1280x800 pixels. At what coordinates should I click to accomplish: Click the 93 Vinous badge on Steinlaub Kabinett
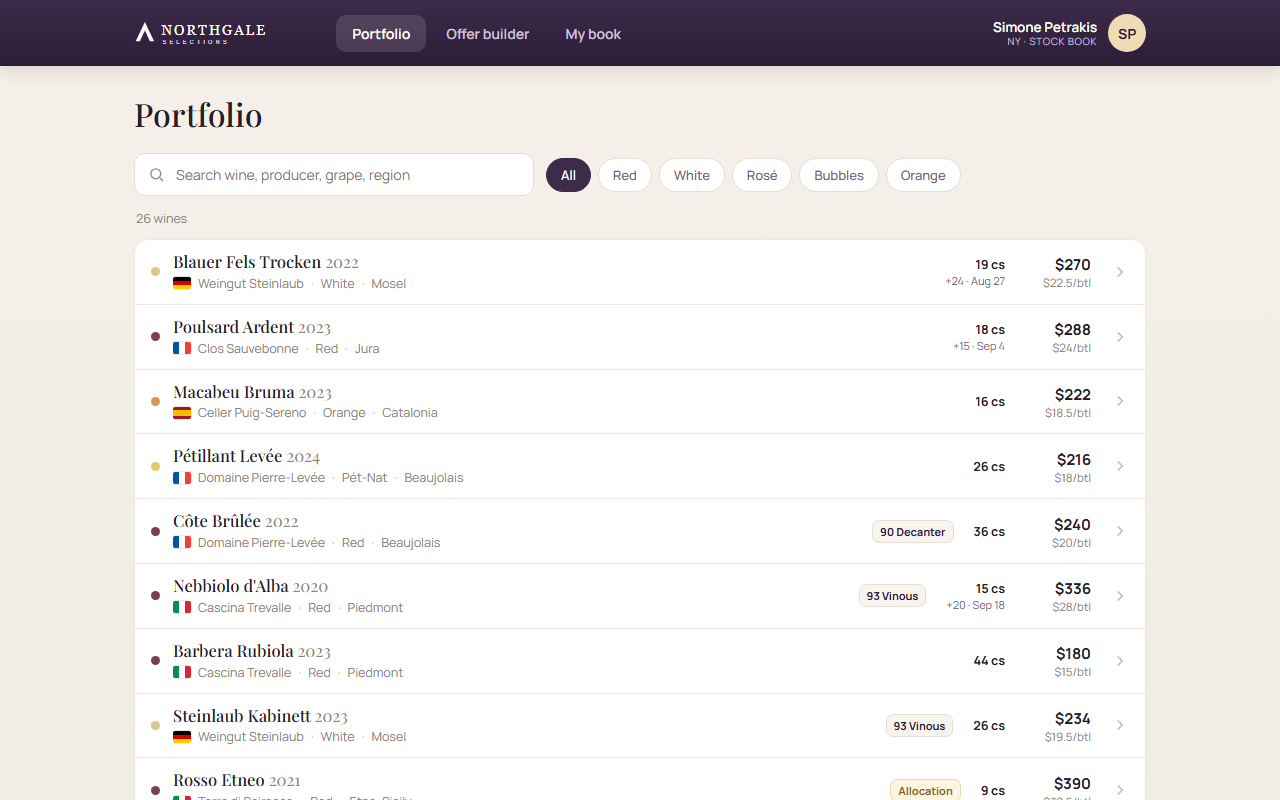coord(919,726)
